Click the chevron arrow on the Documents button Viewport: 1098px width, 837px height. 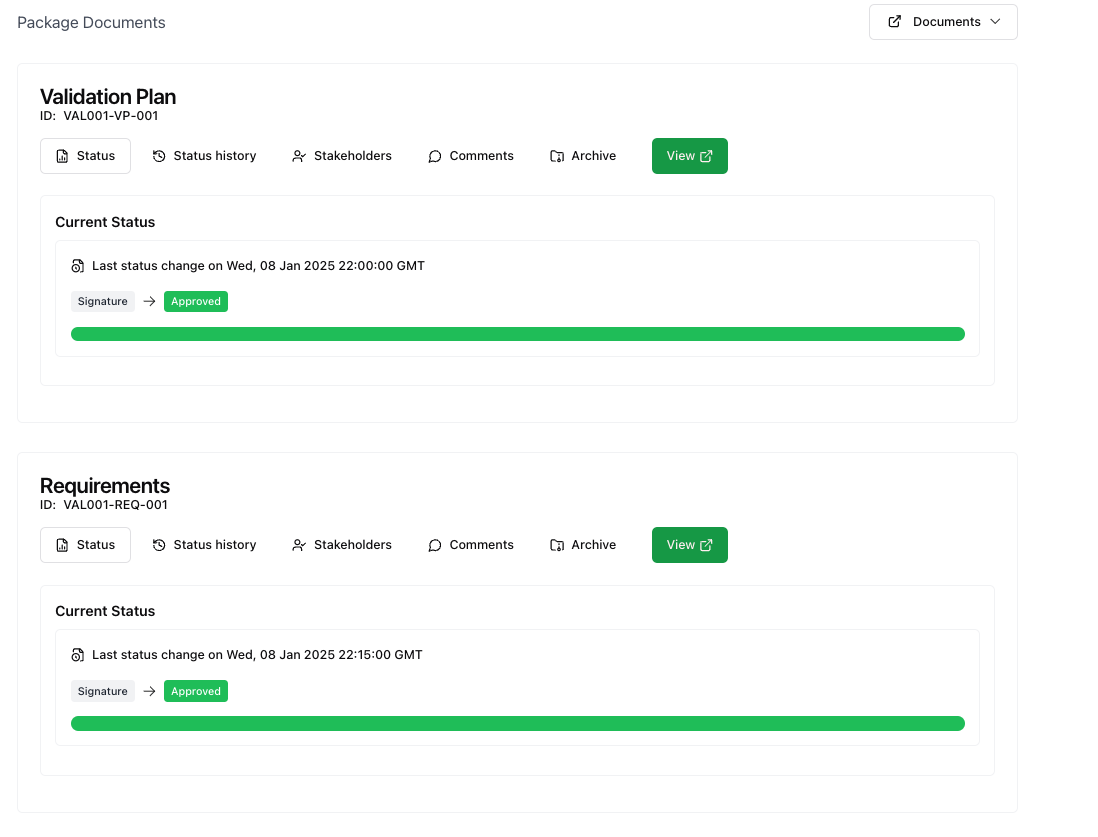tap(995, 21)
